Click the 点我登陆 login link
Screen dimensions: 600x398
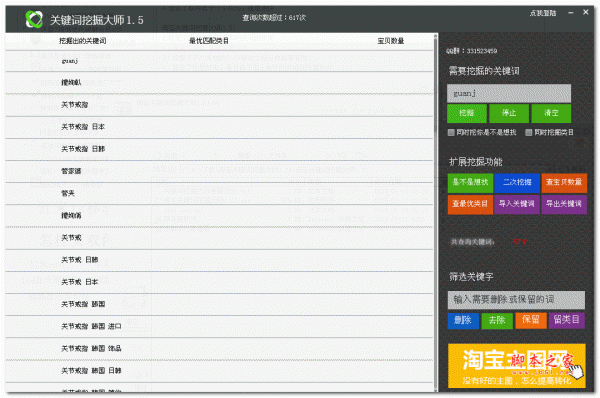(x=543, y=13)
